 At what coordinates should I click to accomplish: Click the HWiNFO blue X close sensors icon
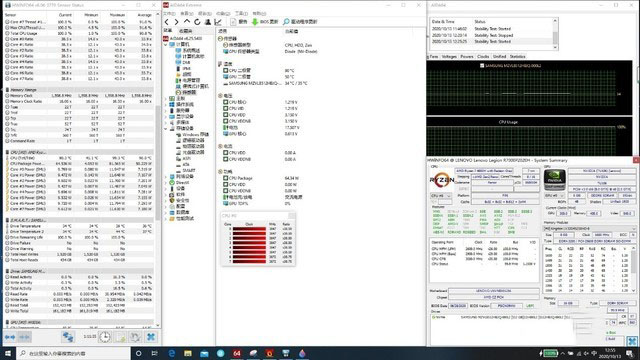(x=151, y=337)
